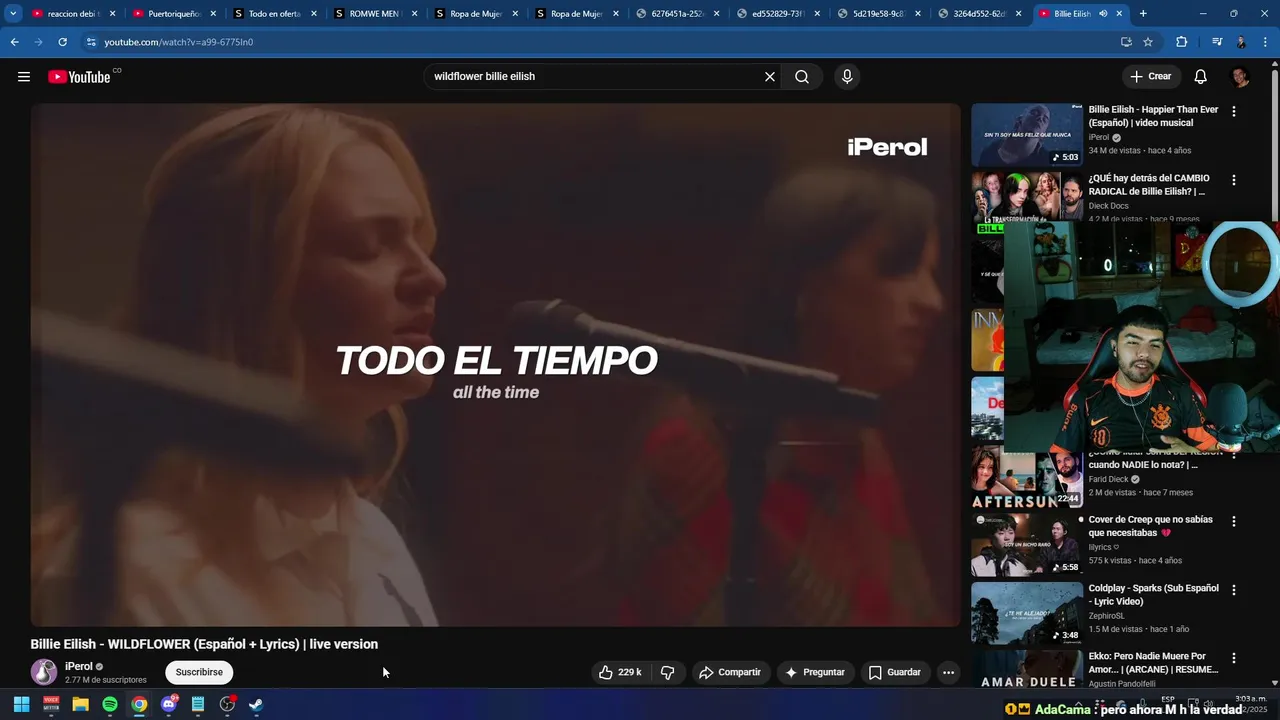Open options for Ekko ARCANE video
The image size is (1280, 720).
pos(1234,658)
